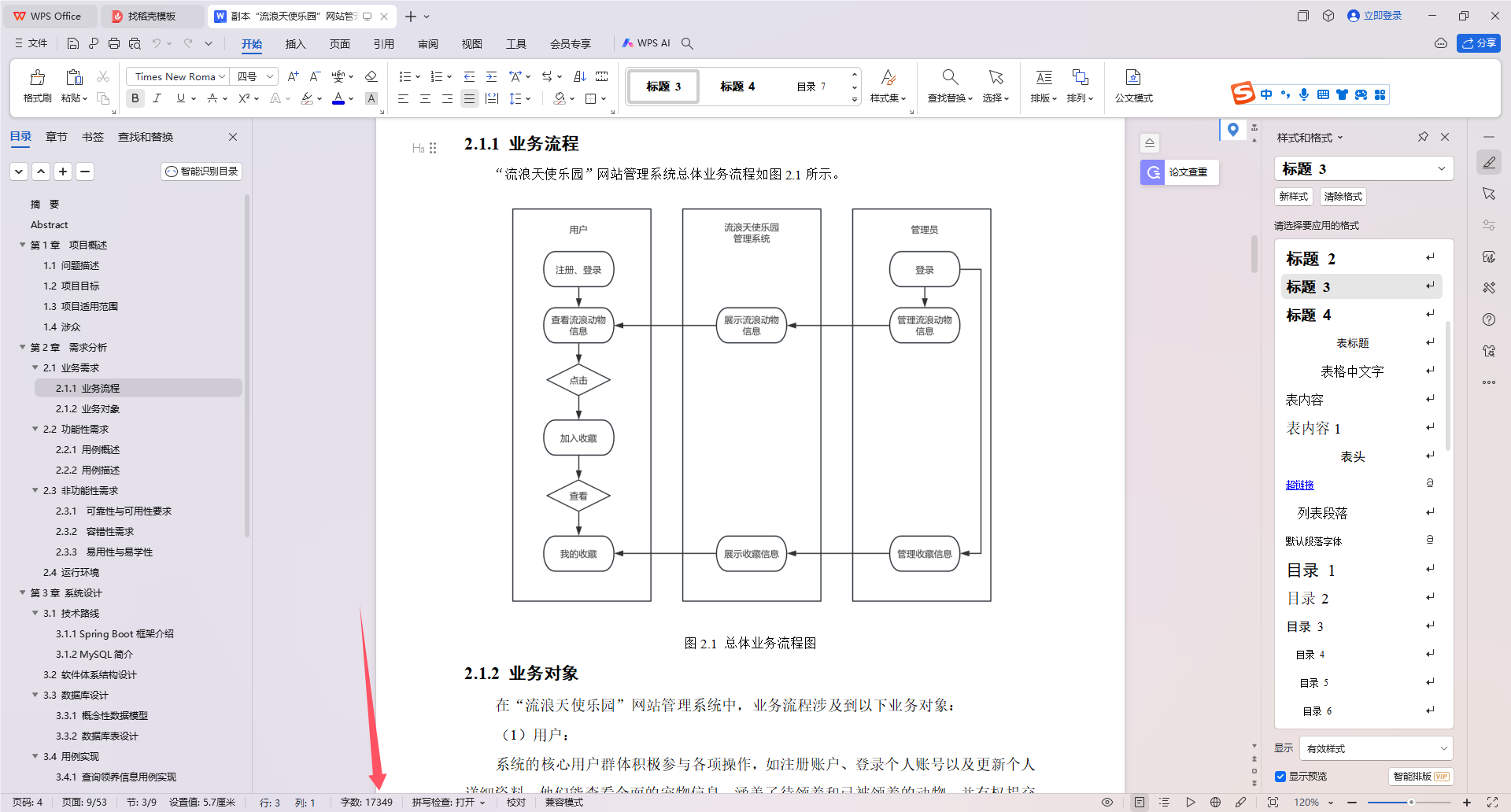Click the 立即登录 login link
The image size is (1511, 812).
click(1375, 16)
